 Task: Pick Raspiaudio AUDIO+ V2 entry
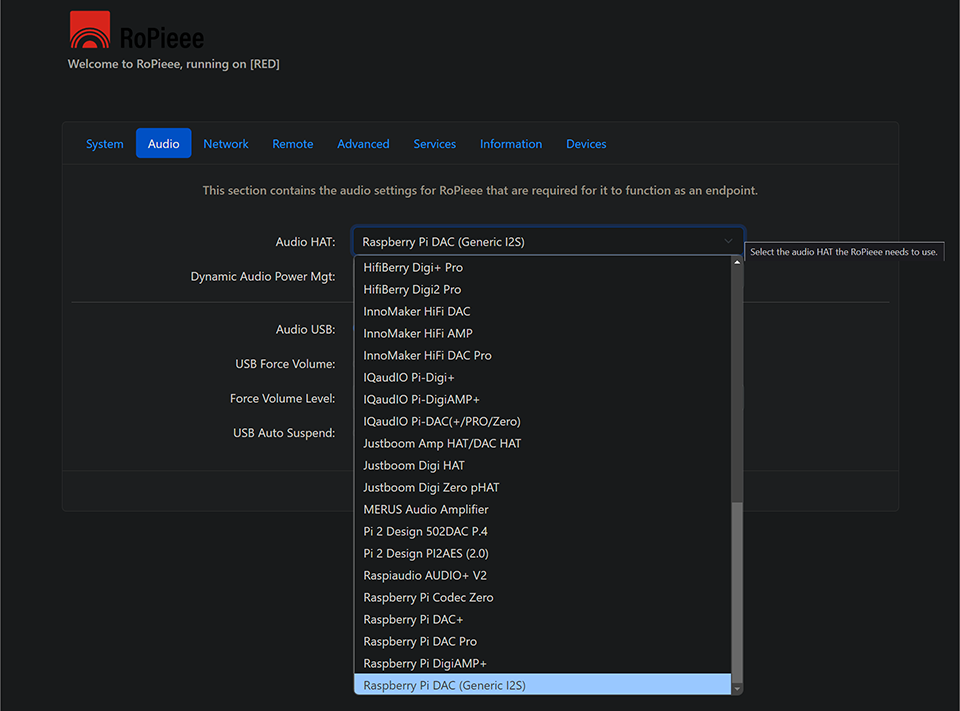[425, 576]
